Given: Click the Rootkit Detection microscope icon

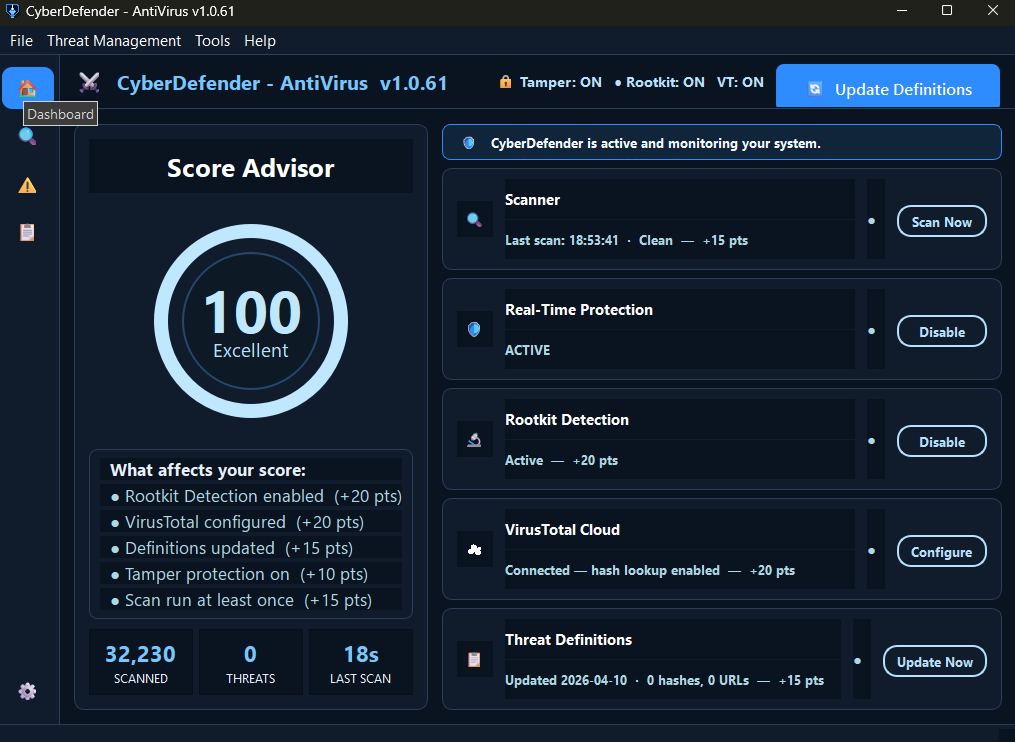Looking at the screenshot, I should 474,440.
